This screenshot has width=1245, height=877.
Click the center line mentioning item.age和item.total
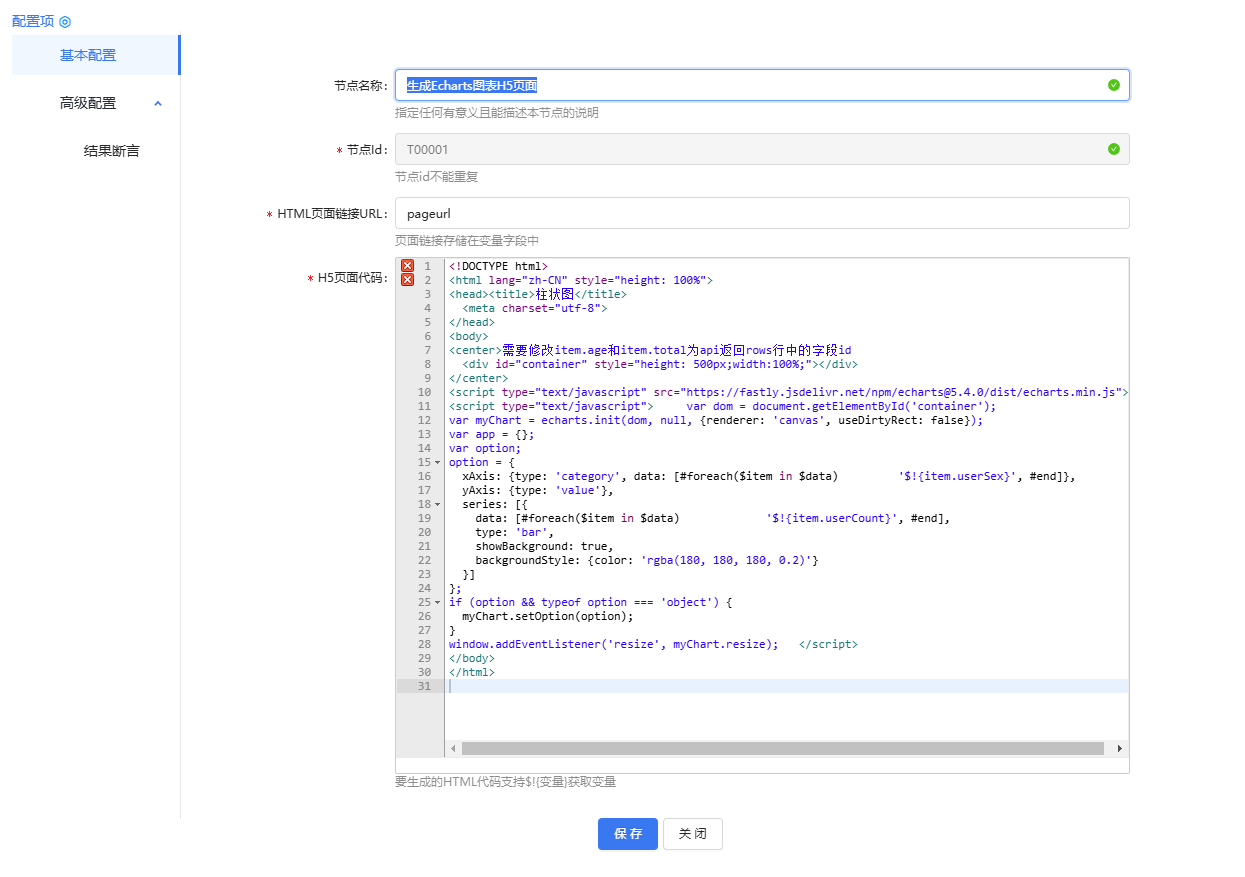coord(650,350)
